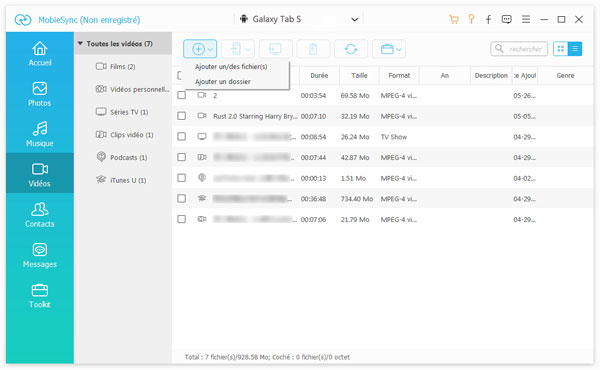Viewport: 600px width, 370px height.
Task: Switch to grid thumbnail view
Action: [561, 49]
